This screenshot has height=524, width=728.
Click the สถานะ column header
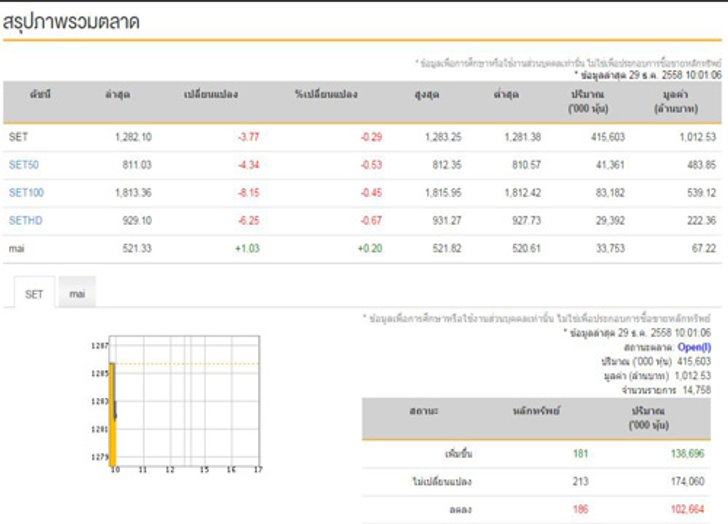point(424,411)
